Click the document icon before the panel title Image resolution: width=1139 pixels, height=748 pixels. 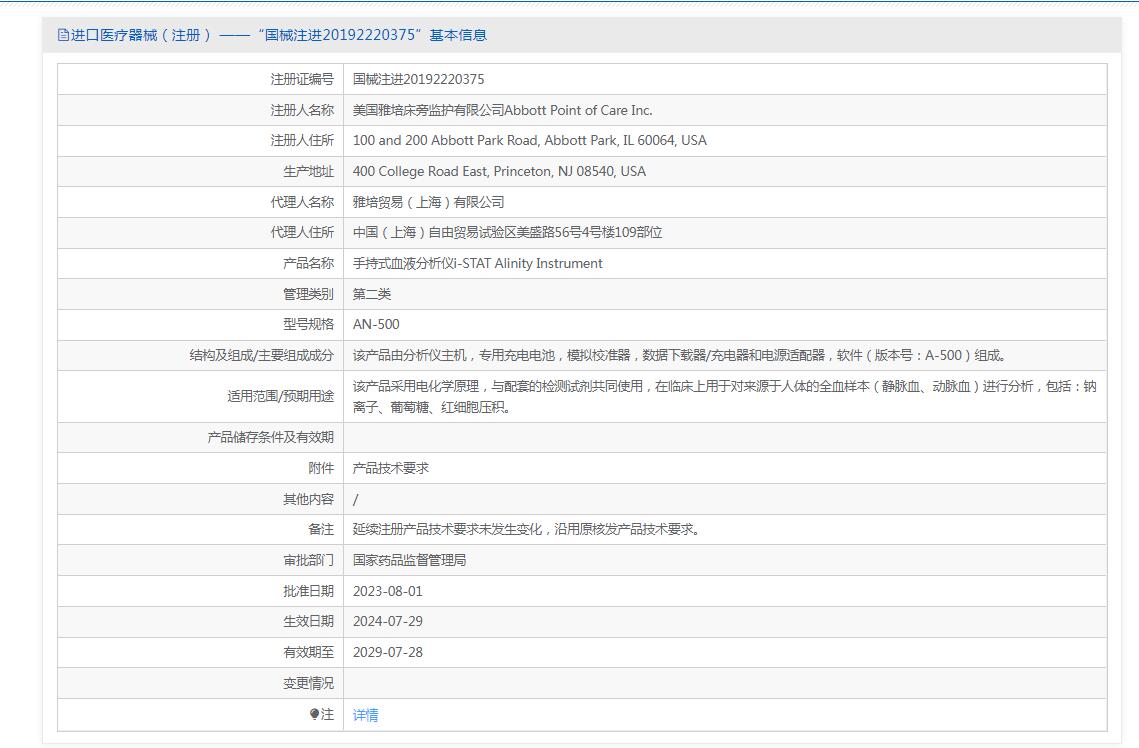click(x=63, y=35)
